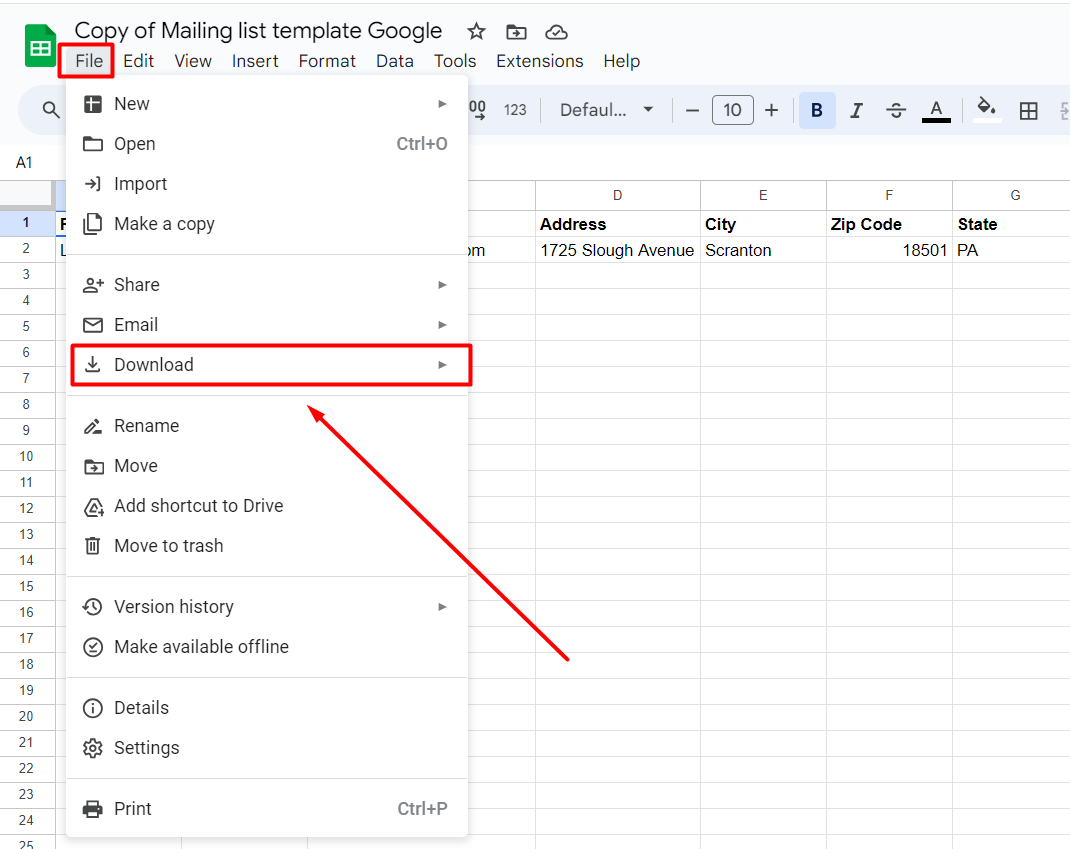
Task: Select Import in File menu
Action: pyautogui.click(x=267, y=184)
